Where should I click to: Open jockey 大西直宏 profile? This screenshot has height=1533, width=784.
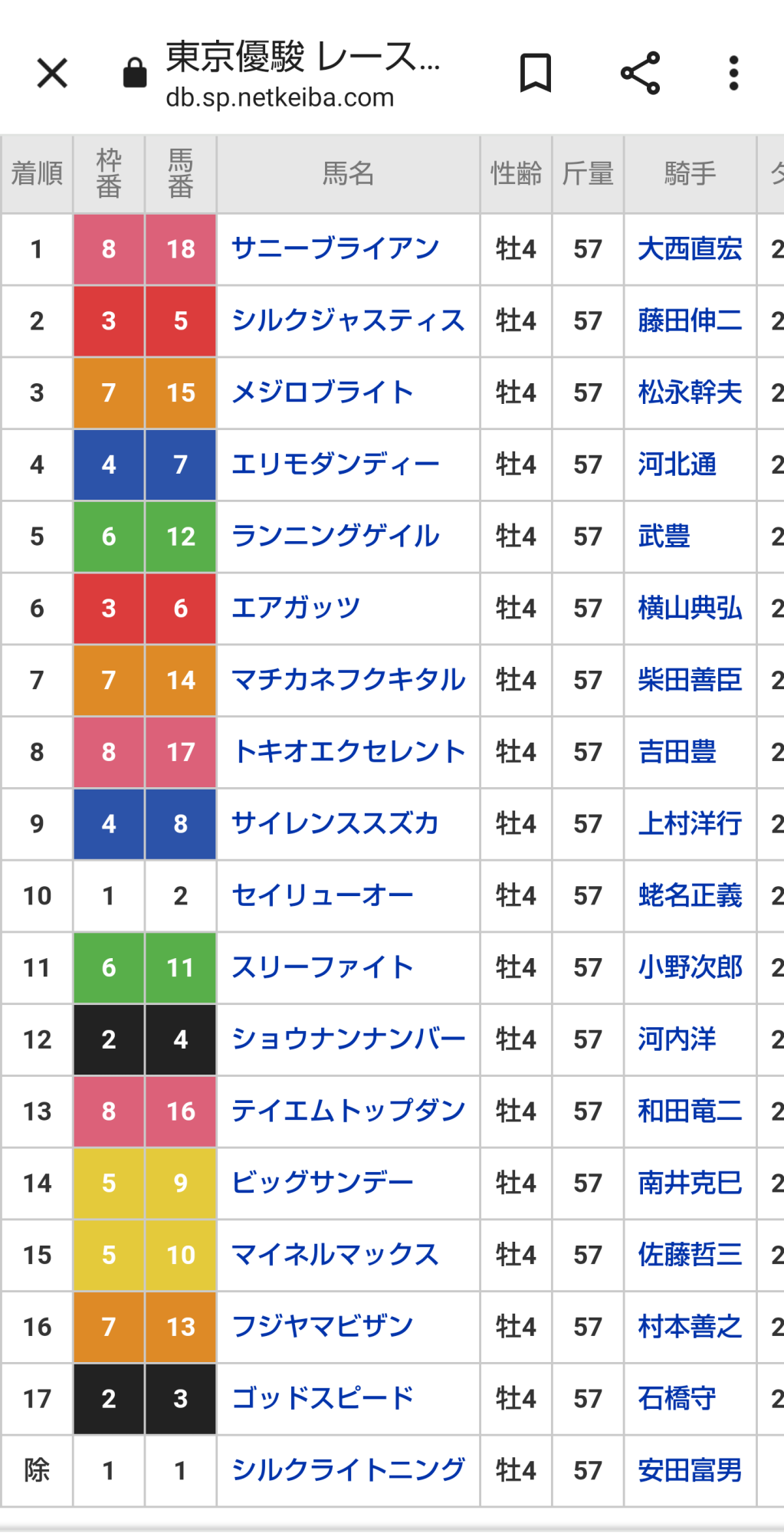pos(690,249)
